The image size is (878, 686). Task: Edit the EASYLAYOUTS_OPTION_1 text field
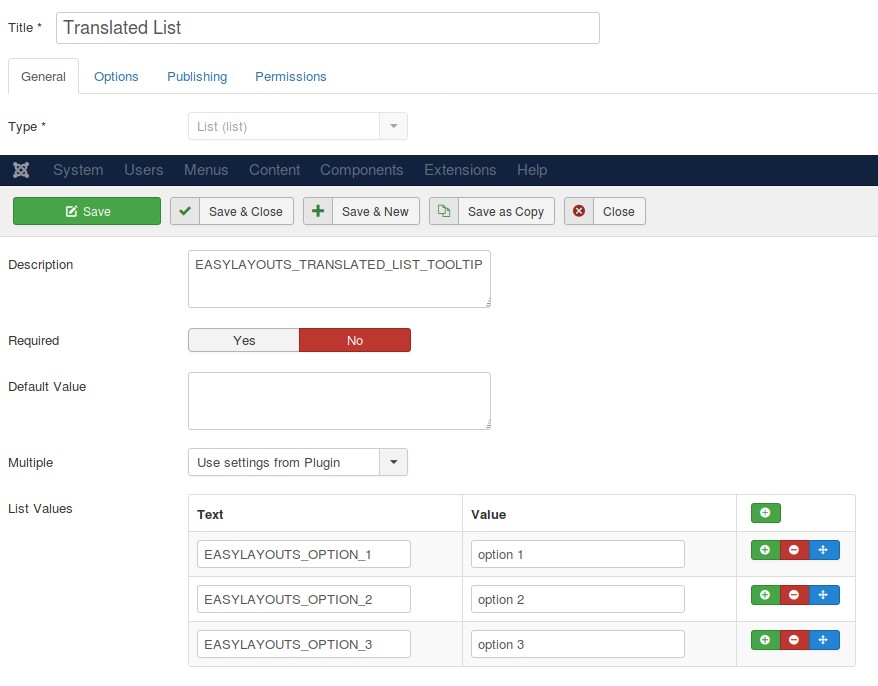click(303, 554)
